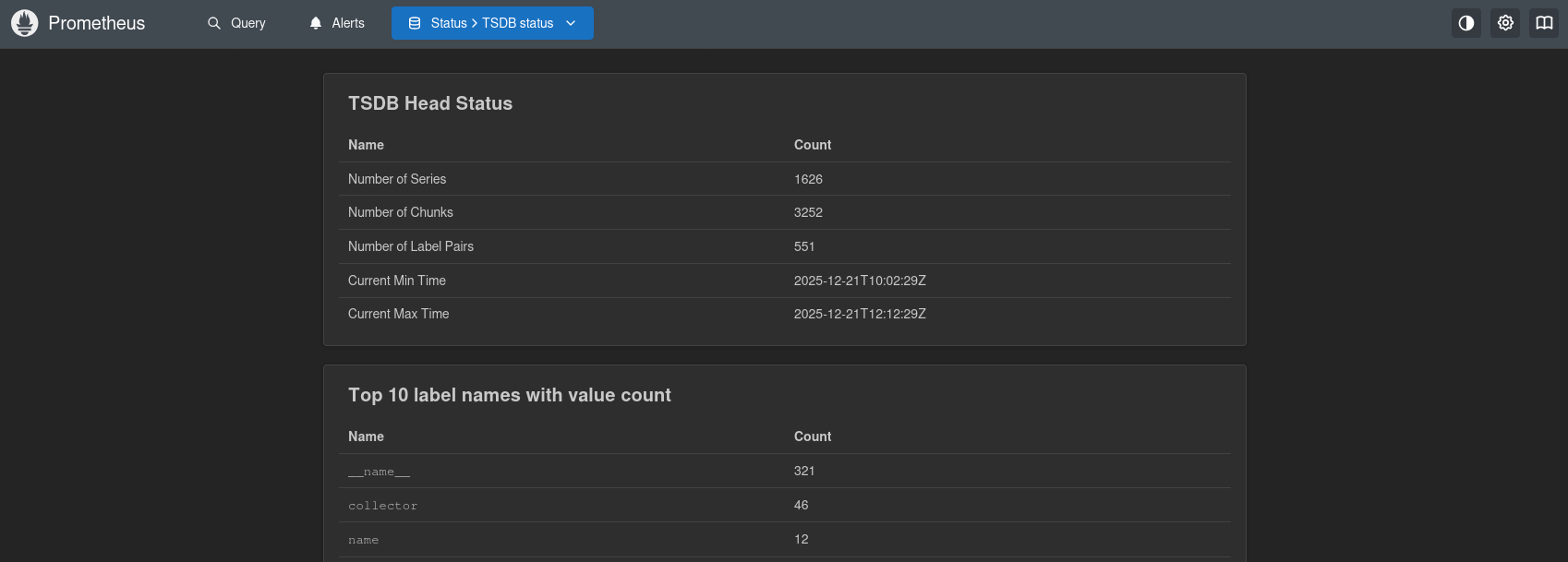Toggle the light/dark theme icon
The image size is (1568, 562).
1466,23
